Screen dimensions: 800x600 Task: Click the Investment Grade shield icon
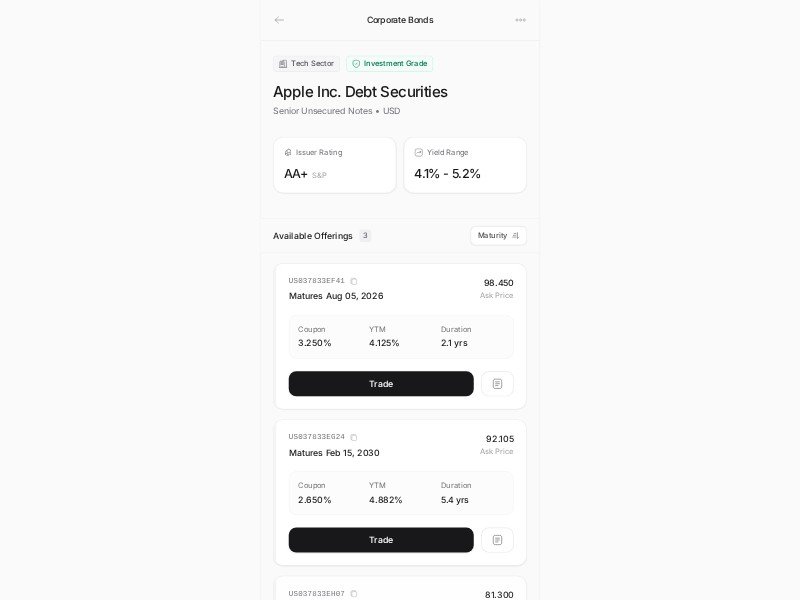coord(356,64)
